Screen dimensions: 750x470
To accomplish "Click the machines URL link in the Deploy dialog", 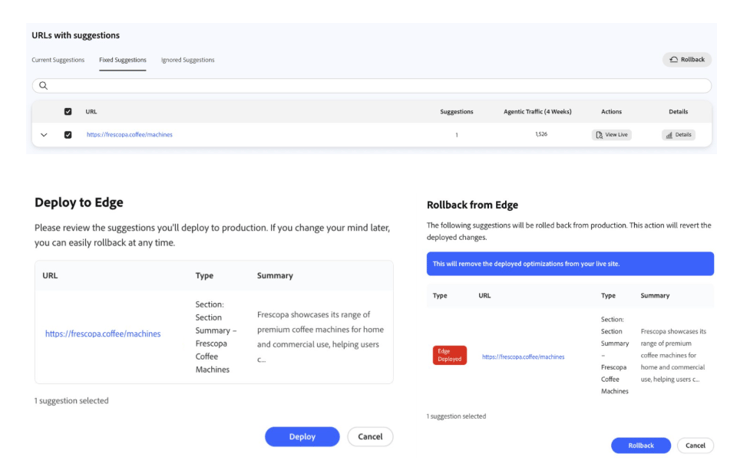I will tap(103, 334).
